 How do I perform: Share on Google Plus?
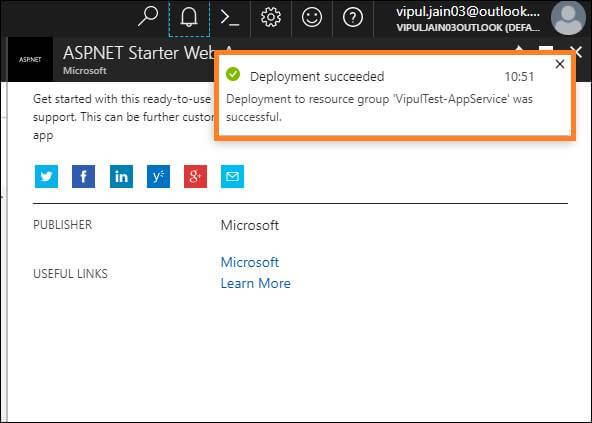[x=195, y=176]
